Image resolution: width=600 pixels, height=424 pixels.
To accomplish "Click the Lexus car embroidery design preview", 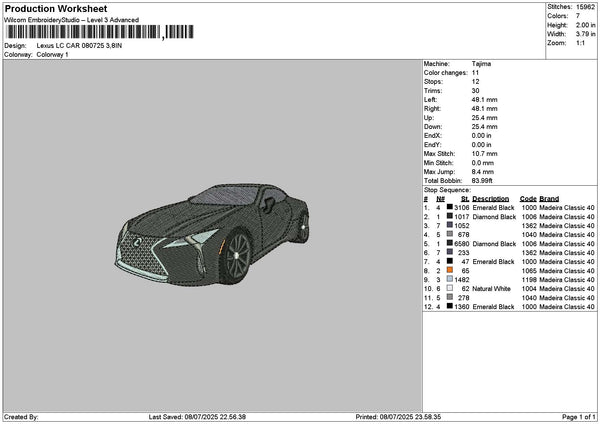I will click(x=212, y=234).
